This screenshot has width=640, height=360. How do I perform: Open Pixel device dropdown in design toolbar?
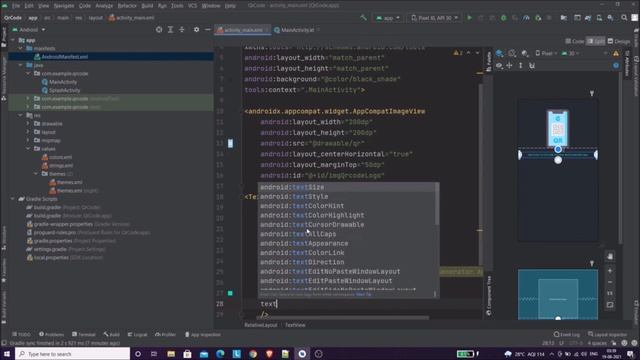tap(546, 53)
